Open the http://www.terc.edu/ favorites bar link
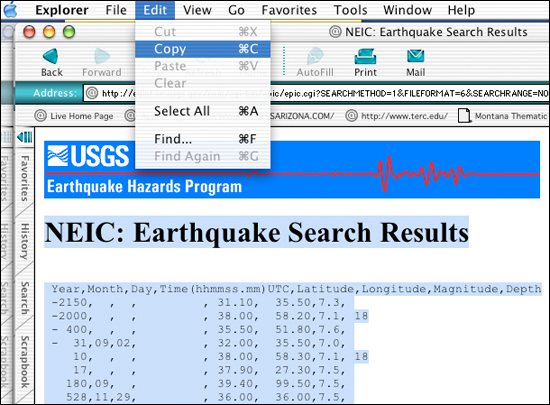Viewport: 550px width, 405px height. coord(397,116)
